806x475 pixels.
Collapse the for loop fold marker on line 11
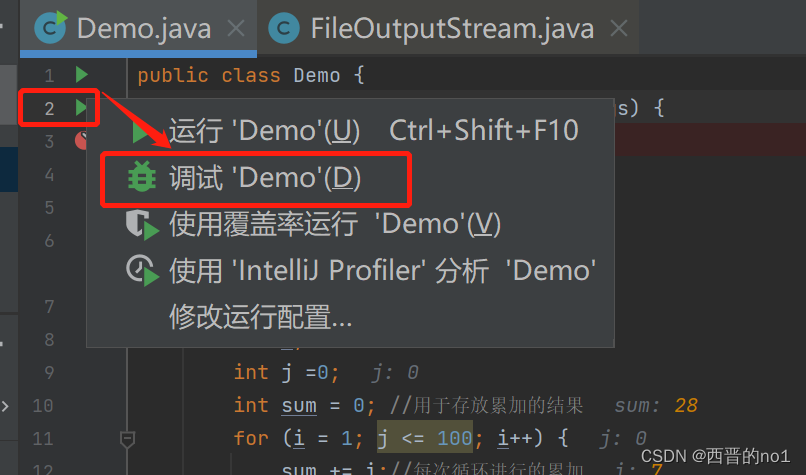click(127, 438)
